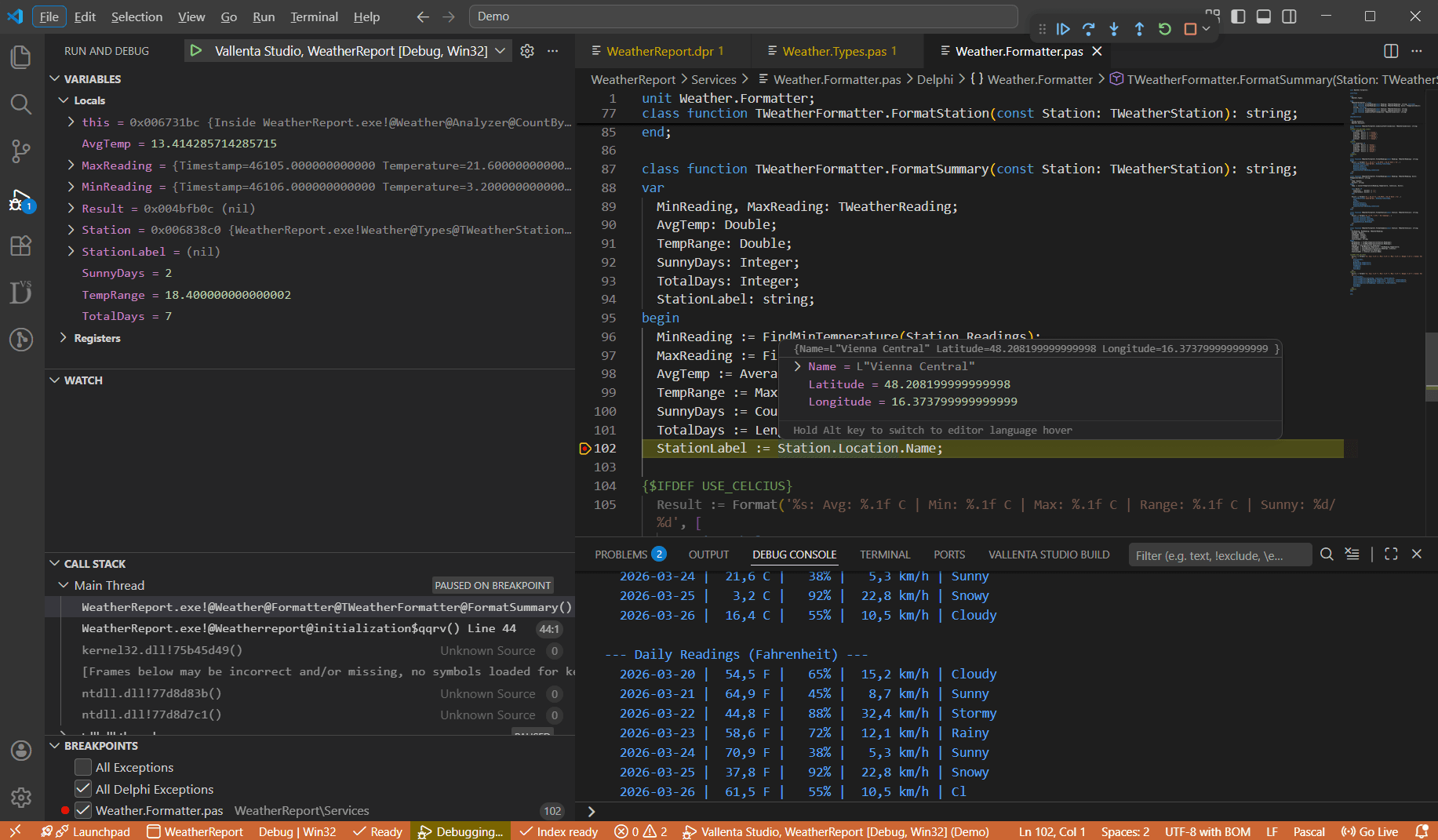Open the Run and Debug view icon
Image resolution: width=1438 pixels, height=840 pixels.
pyautogui.click(x=21, y=200)
